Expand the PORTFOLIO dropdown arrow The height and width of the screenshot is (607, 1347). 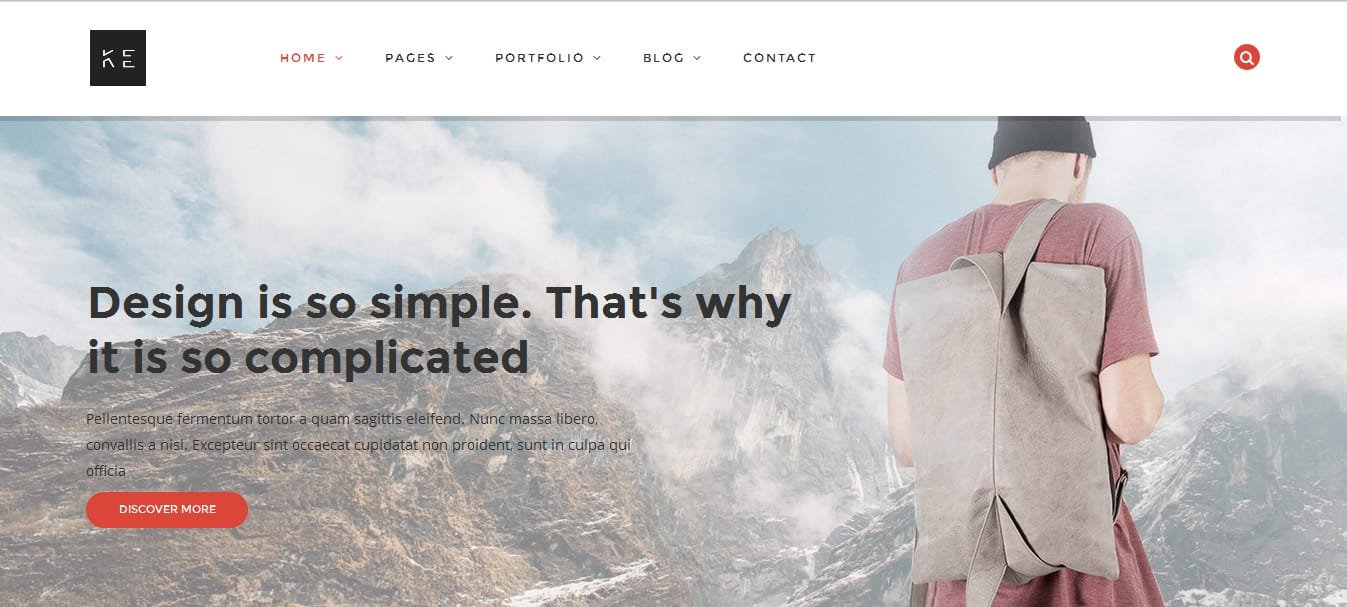pyautogui.click(x=597, y=58)
